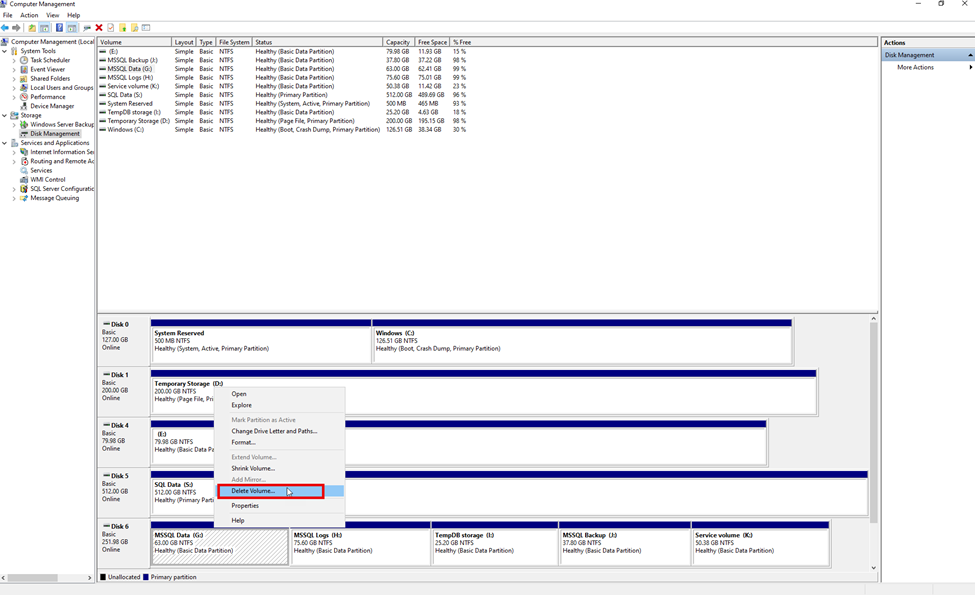Screen dimensions: 975x595
Task: Click the black Unallocated legend swatch
Action: [x=103, y=577]
